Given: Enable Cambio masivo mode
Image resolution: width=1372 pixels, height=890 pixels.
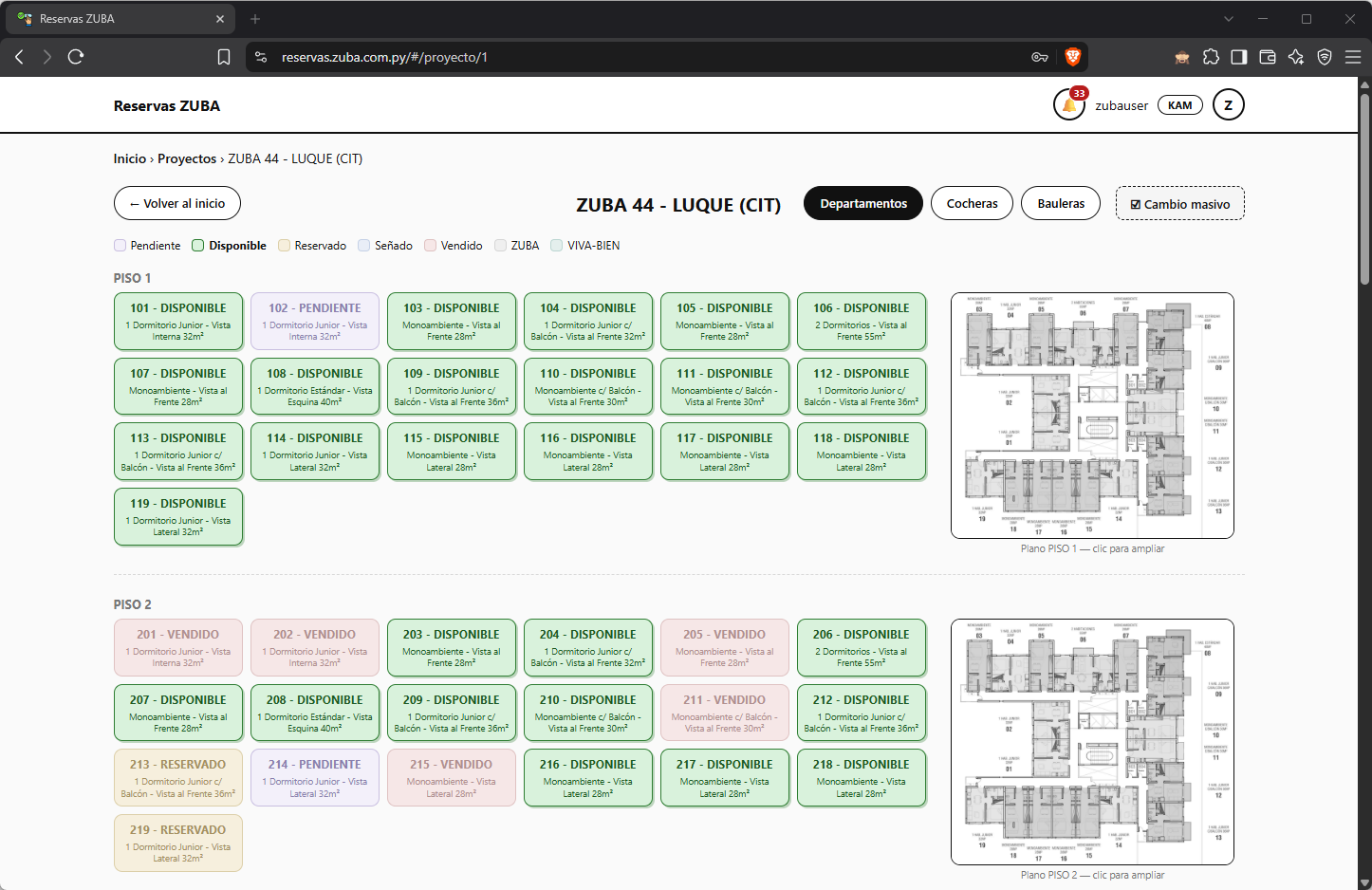Looking at the screenshot, I should point(1180,203).
